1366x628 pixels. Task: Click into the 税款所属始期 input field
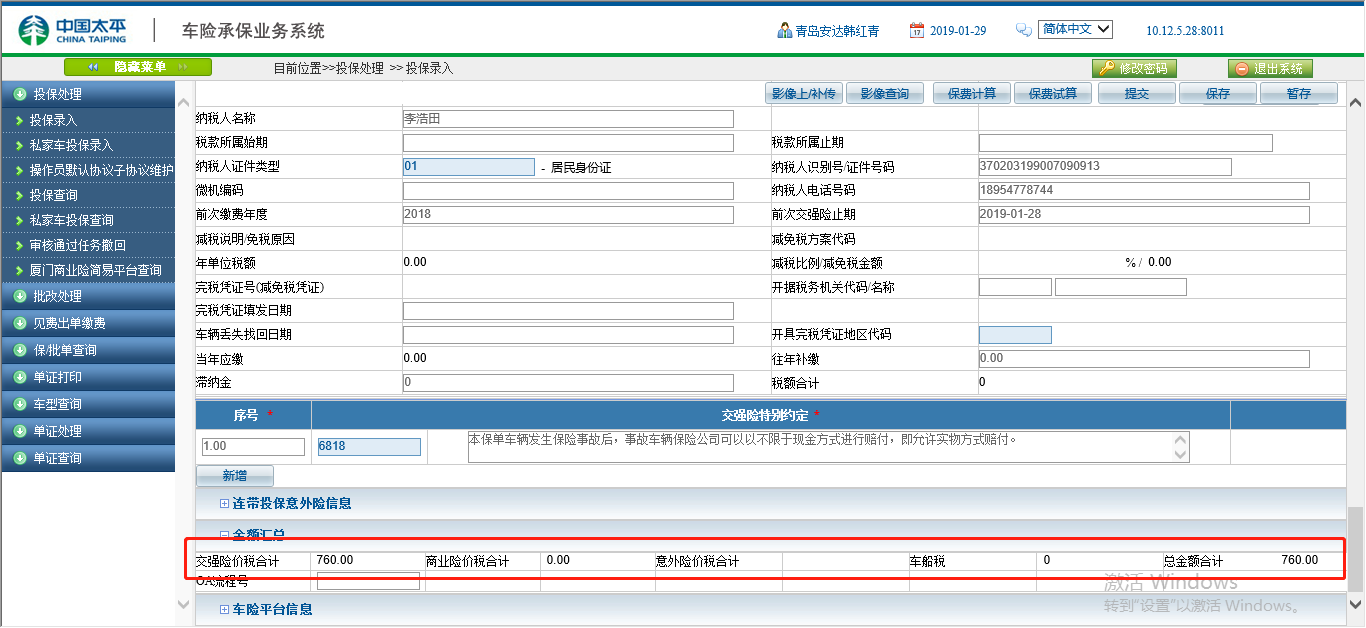pyautogui.click(x=568, y=143)
